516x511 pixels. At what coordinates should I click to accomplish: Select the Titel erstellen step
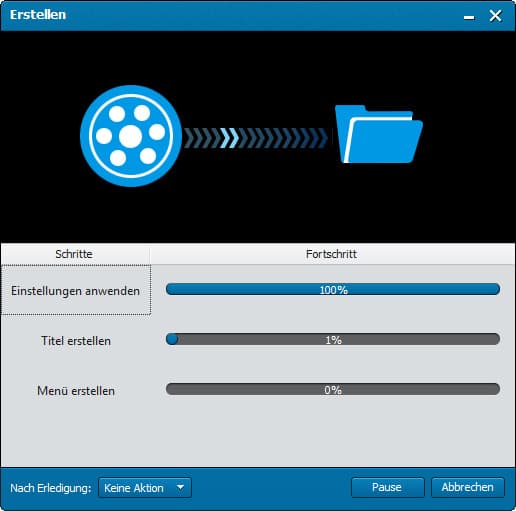pyautogui.click(x=76, y=341)
